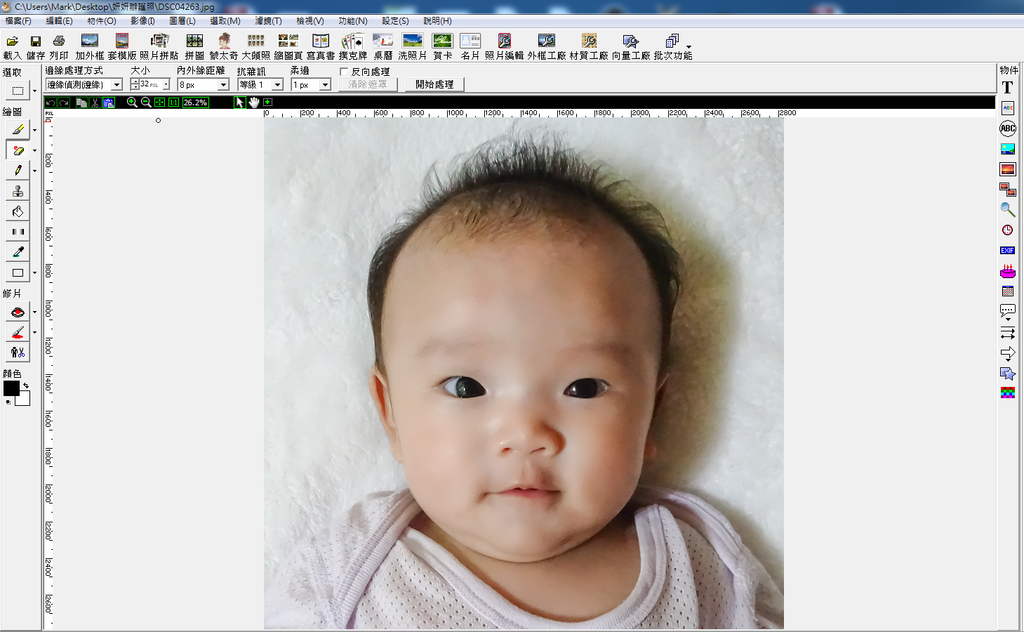Viewport: 1024px width, 632px height.
Task: Select the eyedropper color picker tool
Action: click(18, 251)
